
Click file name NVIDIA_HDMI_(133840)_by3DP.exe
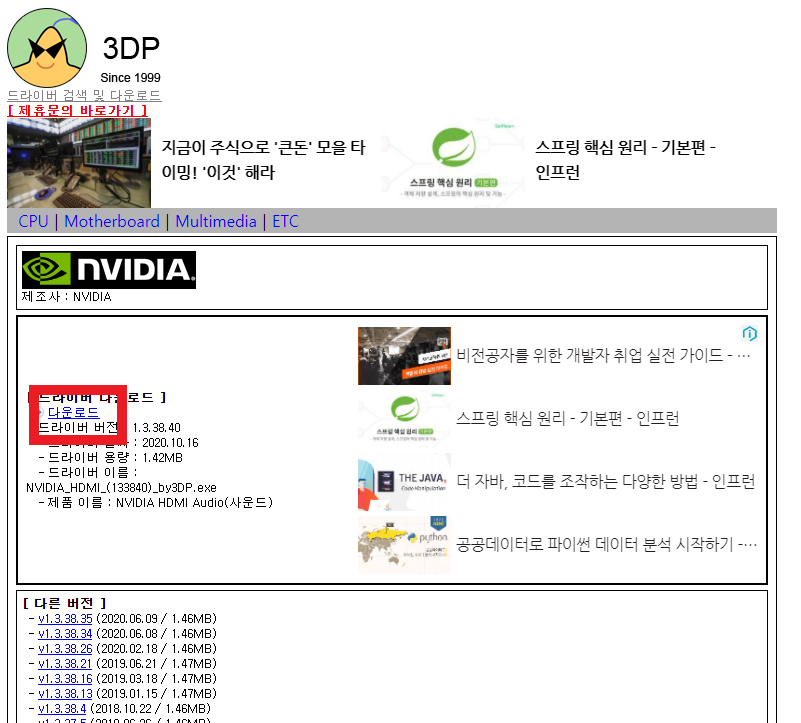coord(122,488)
